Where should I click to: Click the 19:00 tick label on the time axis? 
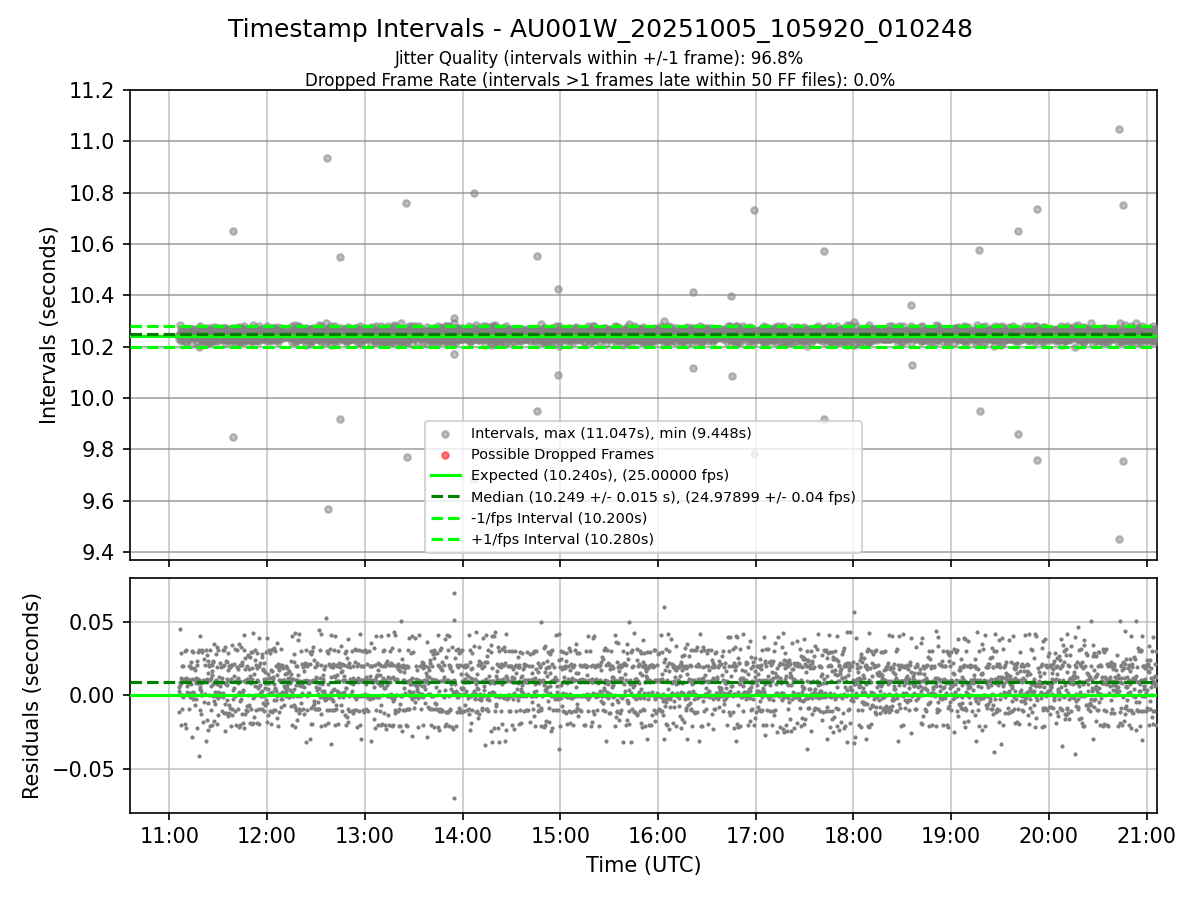(950, 834)
